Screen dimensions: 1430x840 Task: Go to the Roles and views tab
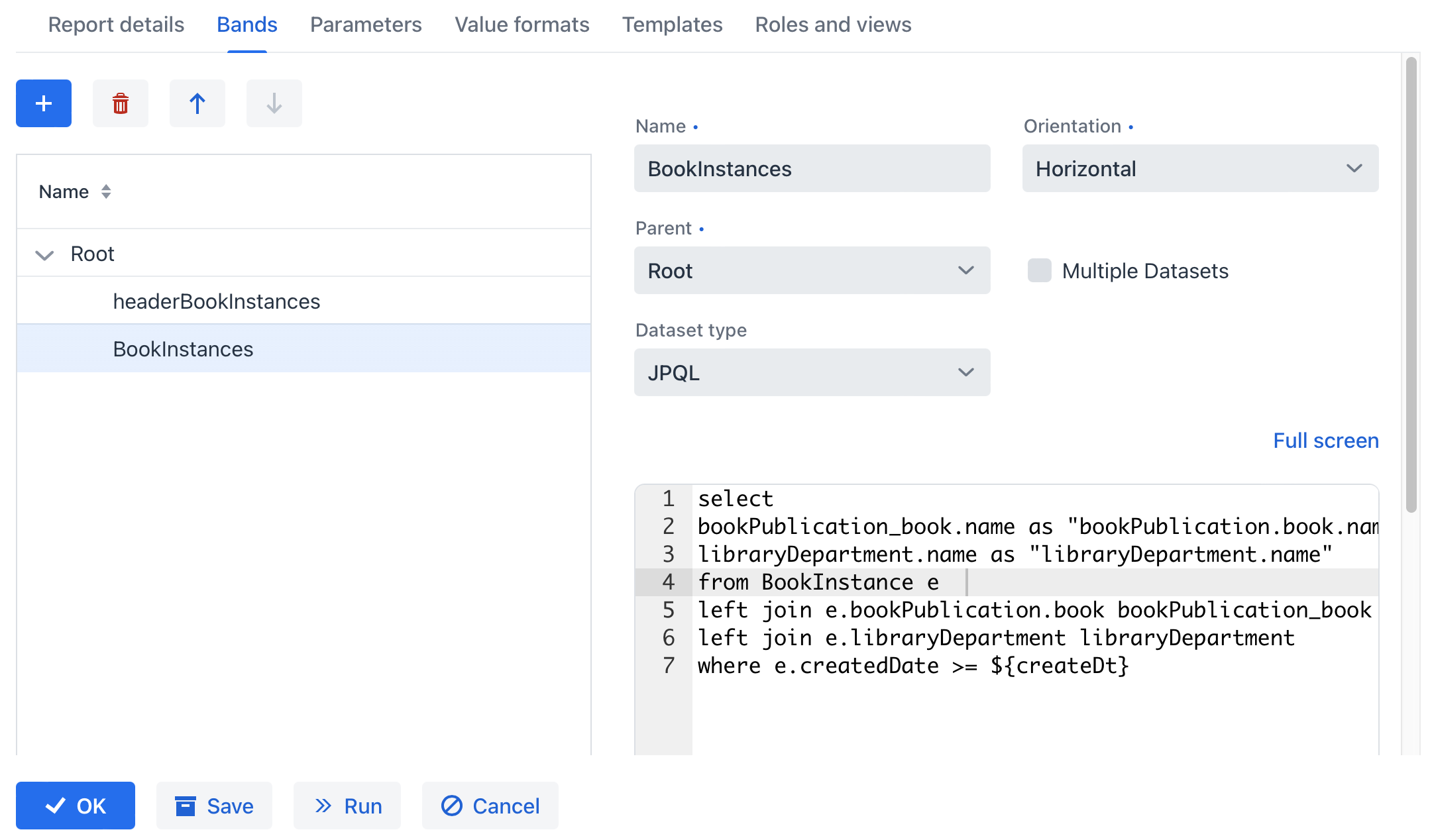coord(833,25)
